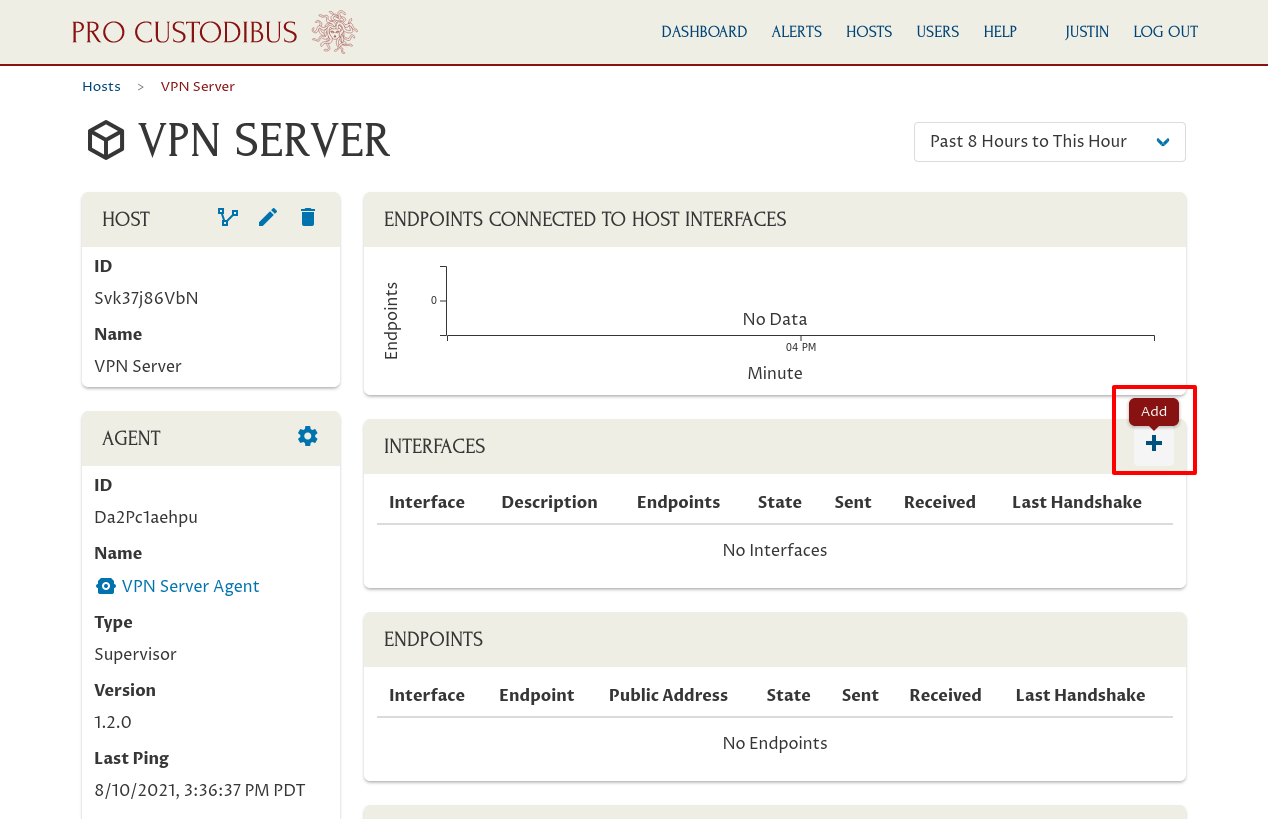Click the Endpoints table Endpoint header

point(537,695)
